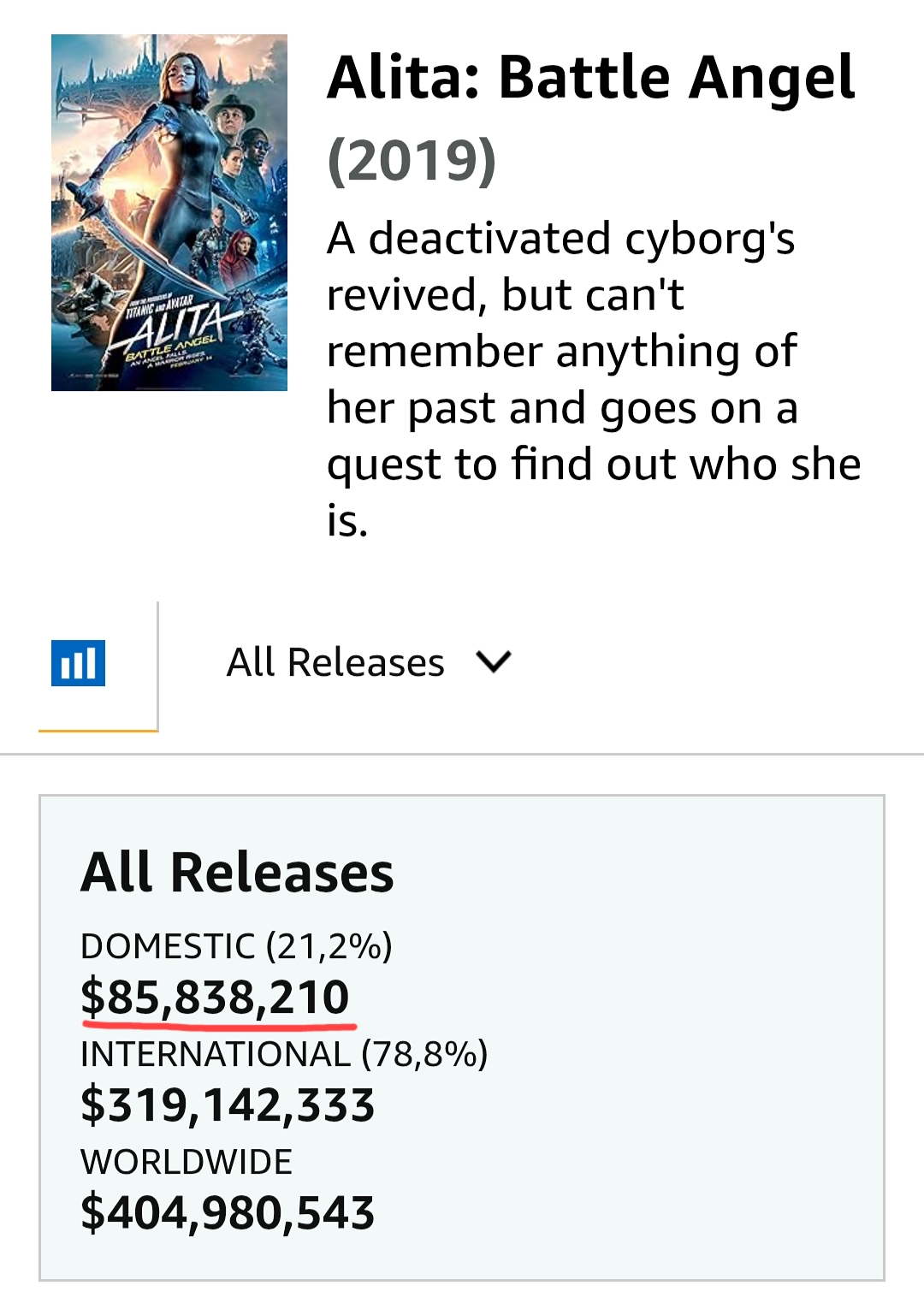The height and width of the screenshot is (1297, 924).
Task: Expand the All Releases dropdown label
Action: [x=335, y=663]
